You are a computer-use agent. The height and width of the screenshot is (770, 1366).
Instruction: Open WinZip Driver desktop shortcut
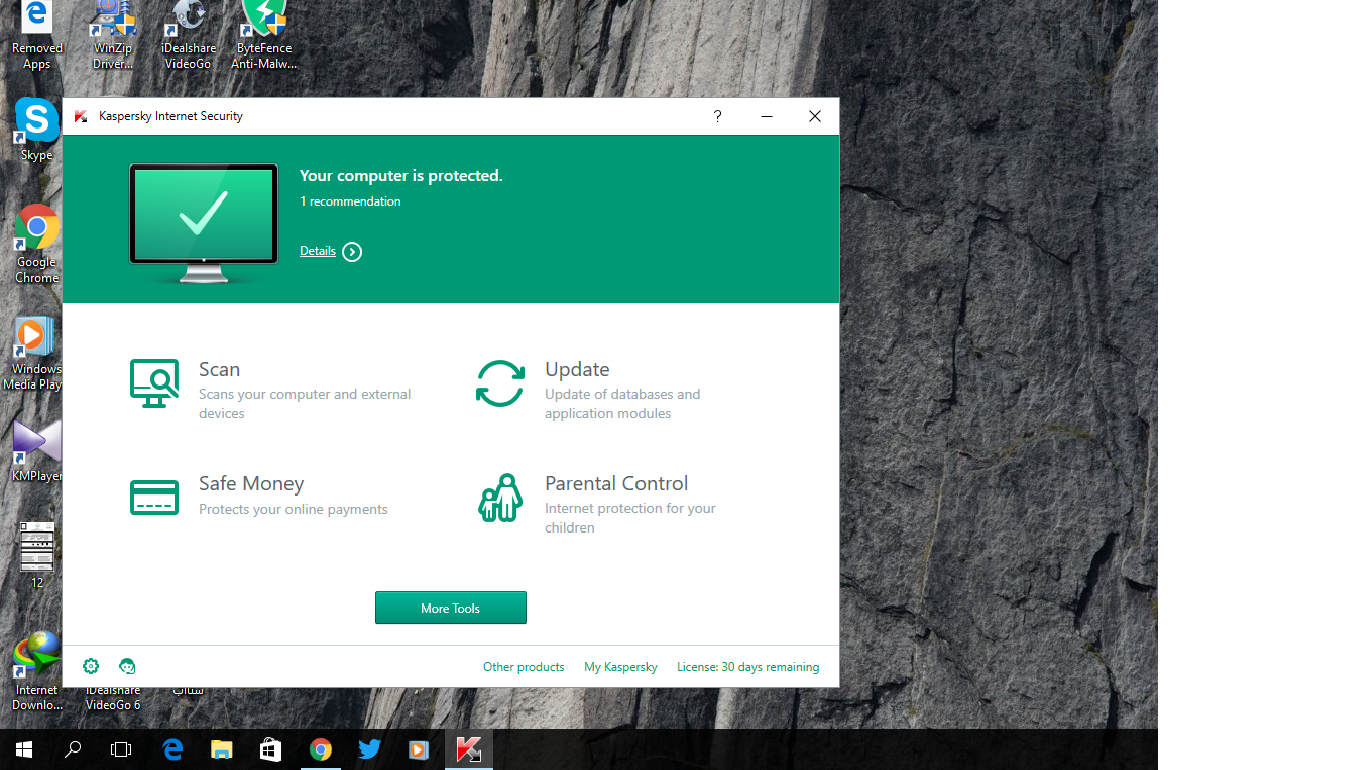(x=113, y=35)
